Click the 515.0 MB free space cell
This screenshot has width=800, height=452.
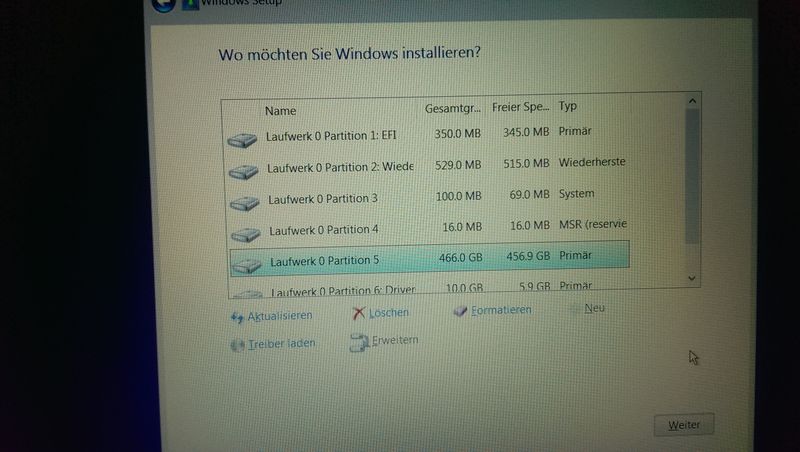coord(527,163)
